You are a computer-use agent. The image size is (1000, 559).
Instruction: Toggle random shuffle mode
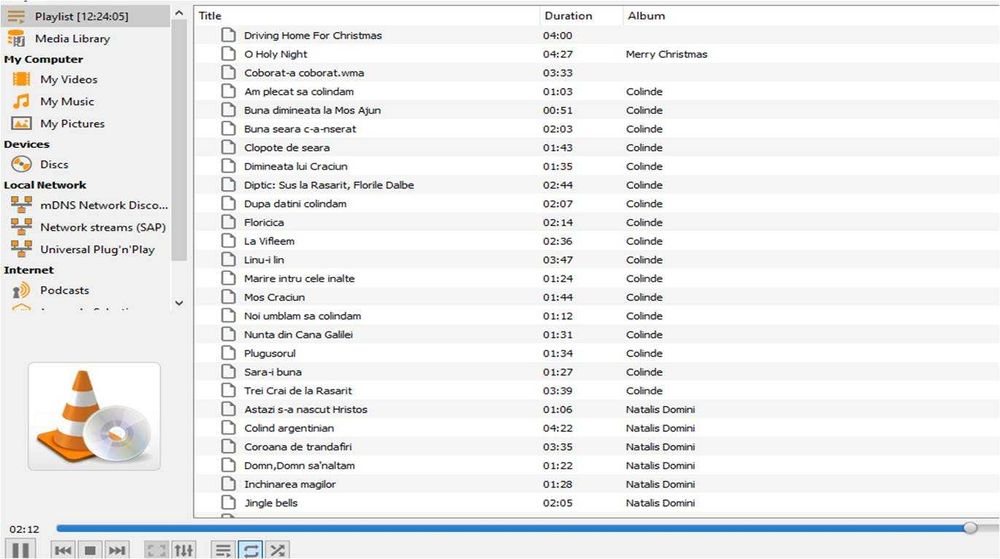[278, 550]
